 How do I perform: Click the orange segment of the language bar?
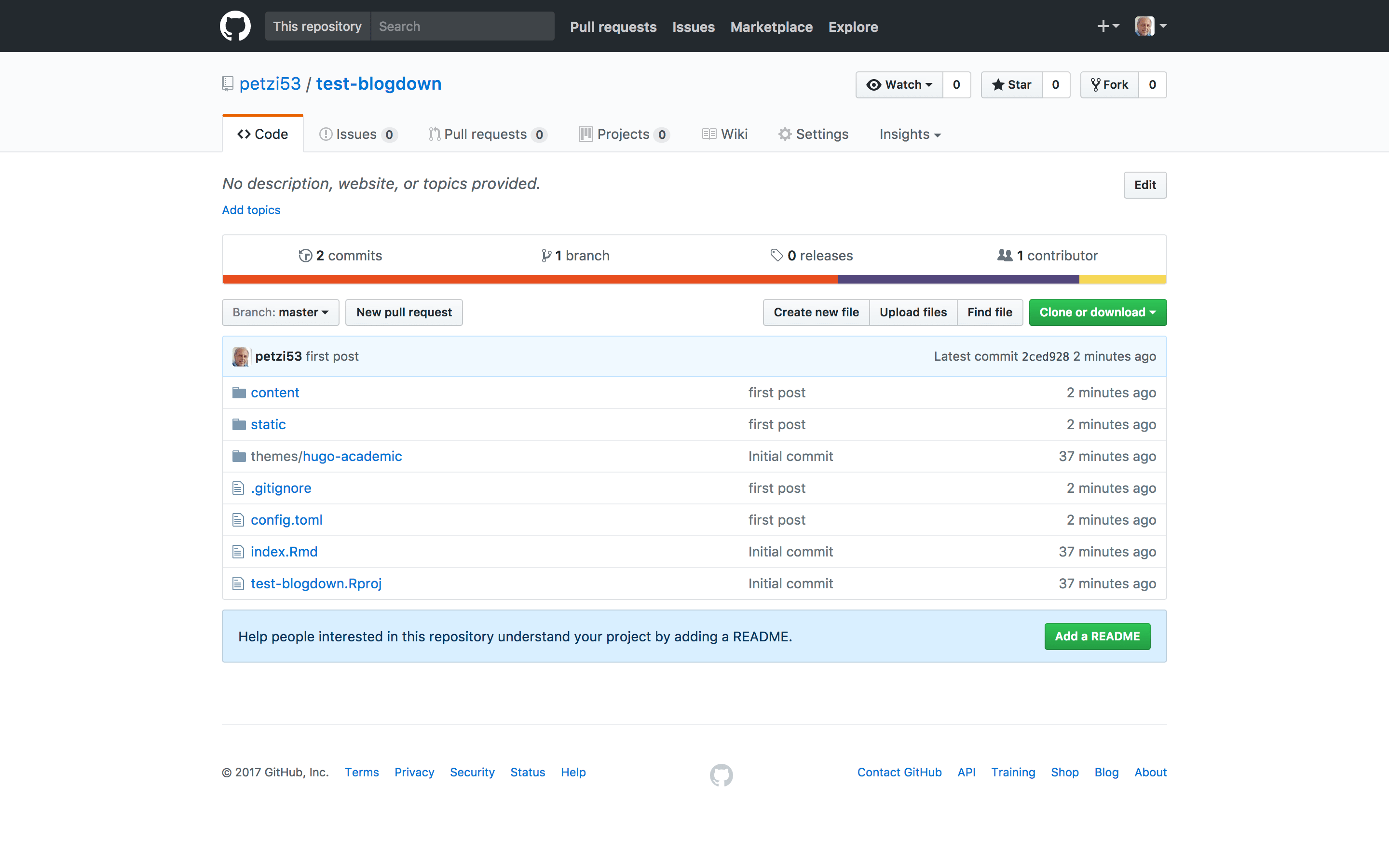529,280
